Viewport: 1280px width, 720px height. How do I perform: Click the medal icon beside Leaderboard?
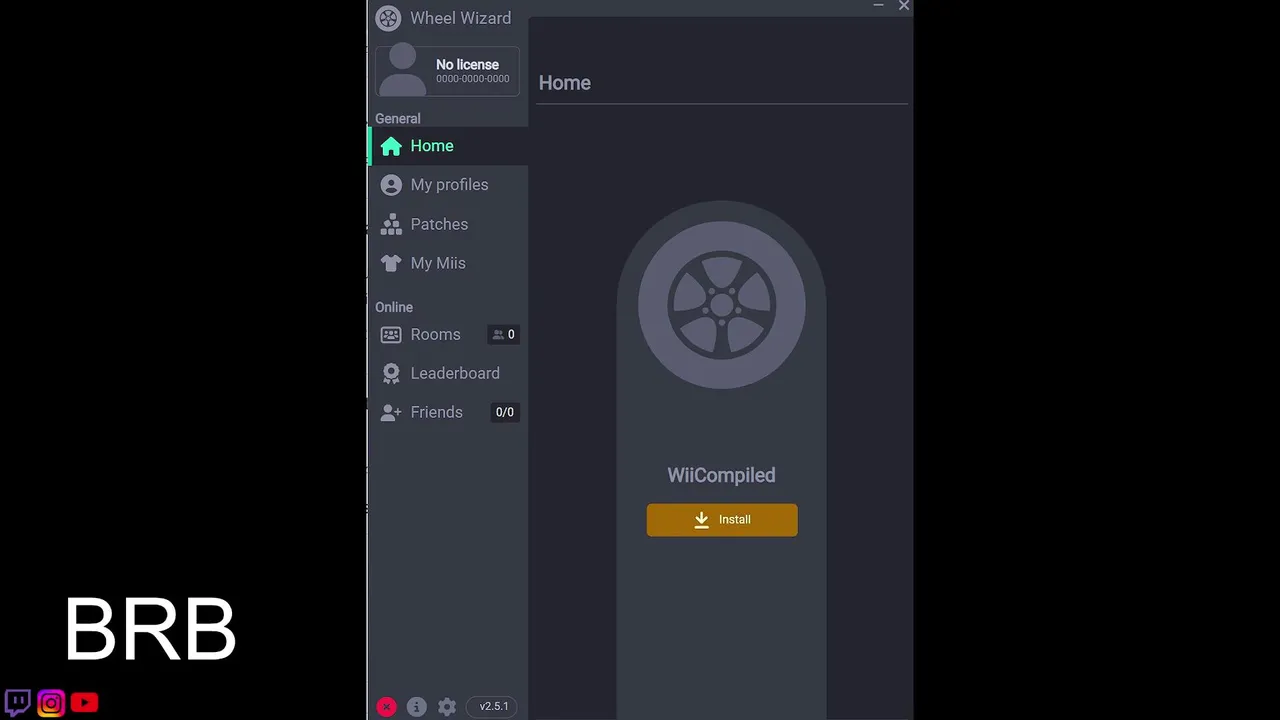[391, 373]
